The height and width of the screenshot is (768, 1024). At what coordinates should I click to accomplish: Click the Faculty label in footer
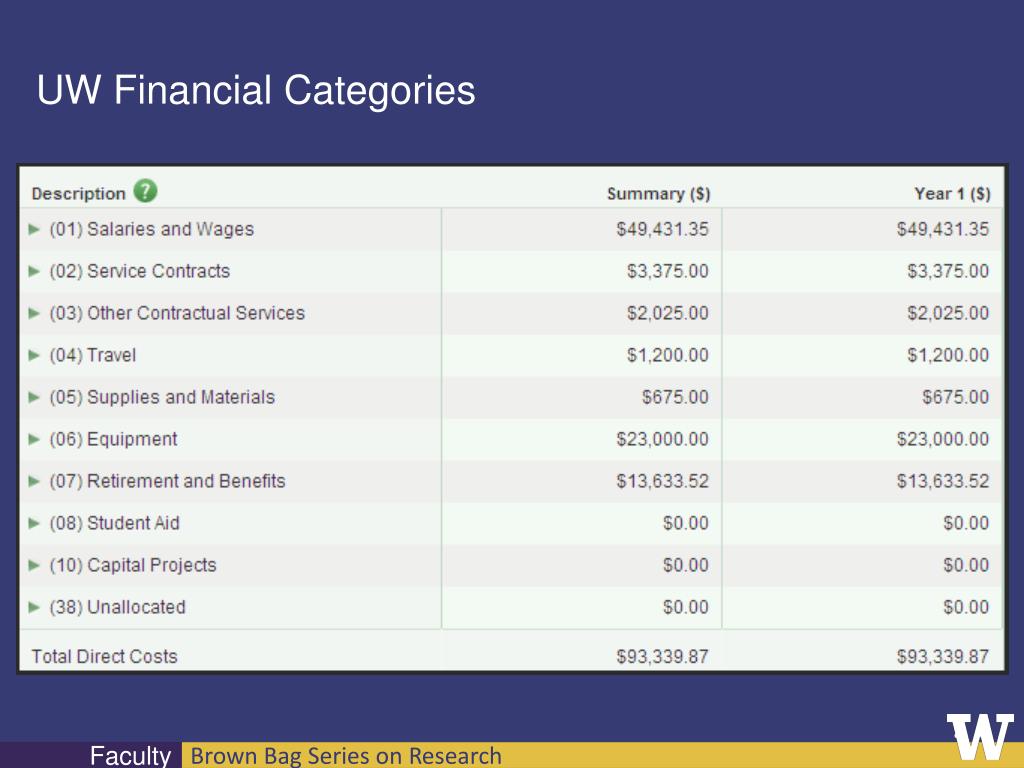tap(130, 756)
